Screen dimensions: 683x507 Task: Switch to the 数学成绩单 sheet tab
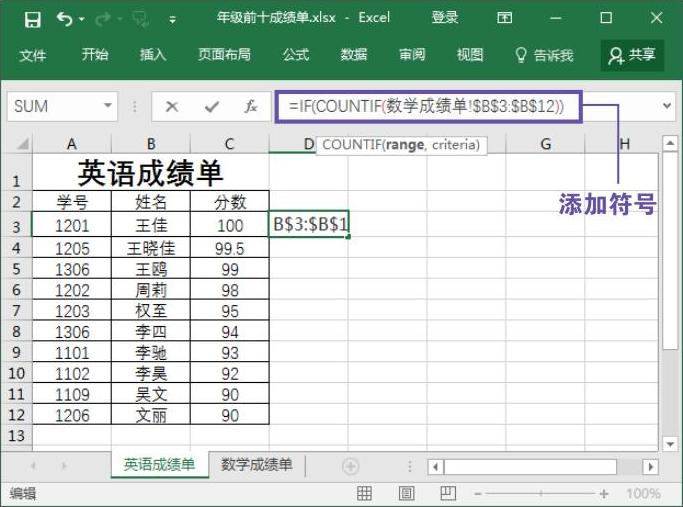(256, 465)
